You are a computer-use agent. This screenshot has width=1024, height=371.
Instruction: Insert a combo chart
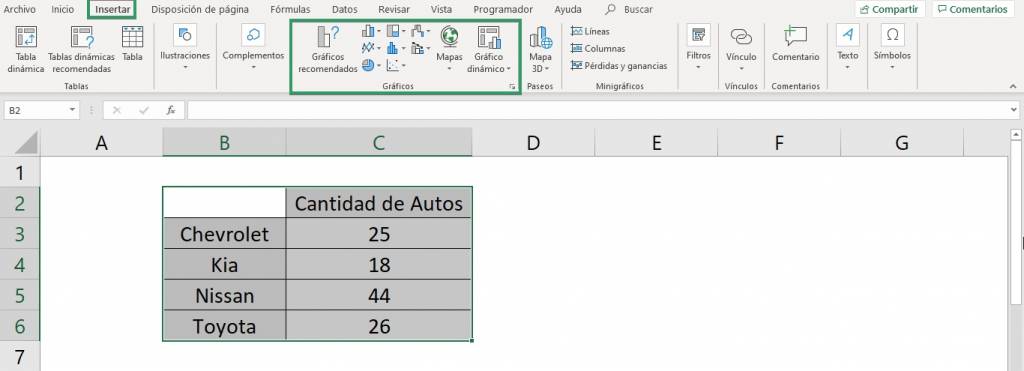420,48
